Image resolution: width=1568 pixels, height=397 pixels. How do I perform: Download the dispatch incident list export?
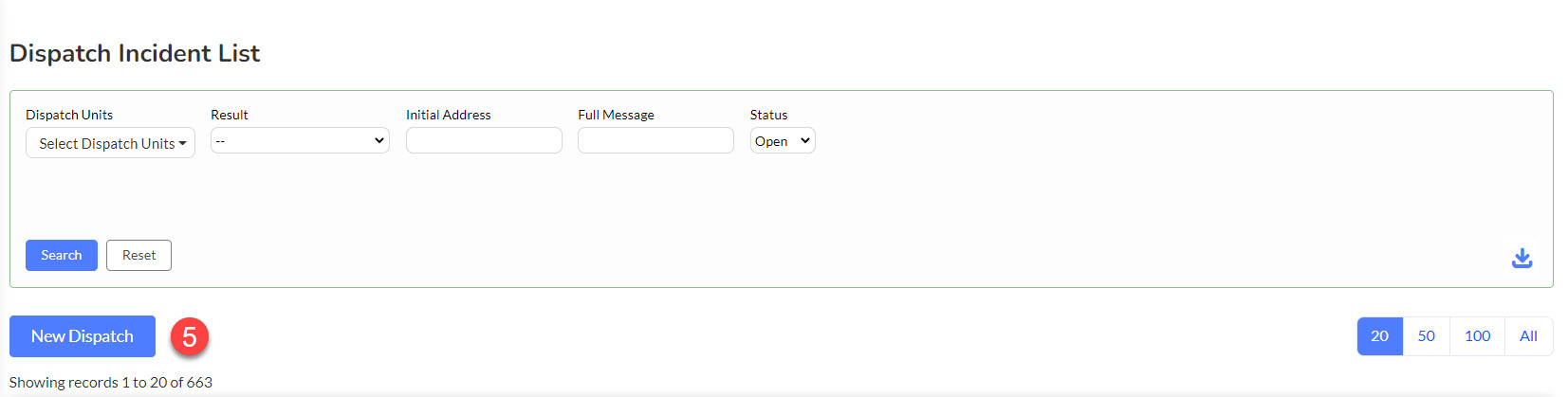click(x=1522, y=258)
